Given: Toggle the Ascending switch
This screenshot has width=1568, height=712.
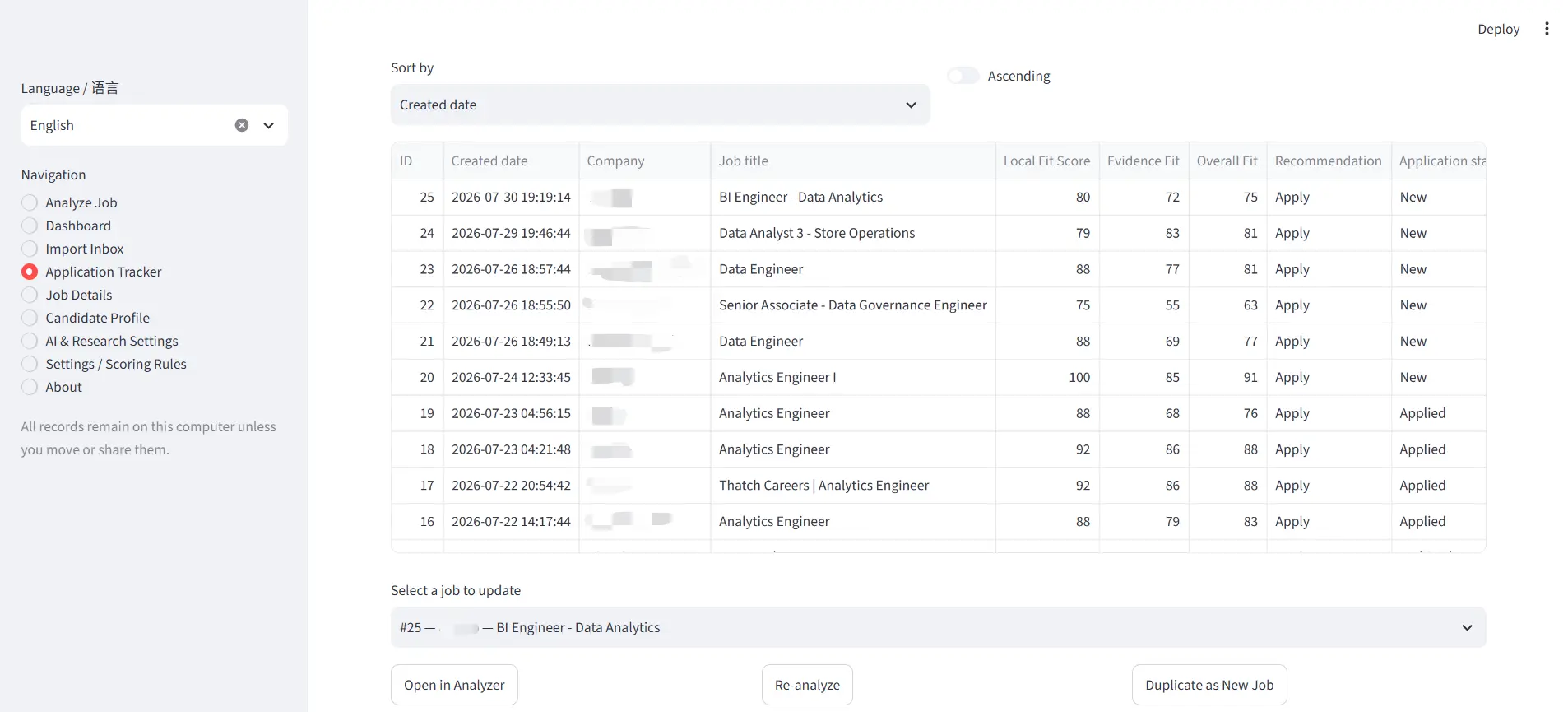Looking at the screenshot, I should pyautogui.click(x=963, y=76).
